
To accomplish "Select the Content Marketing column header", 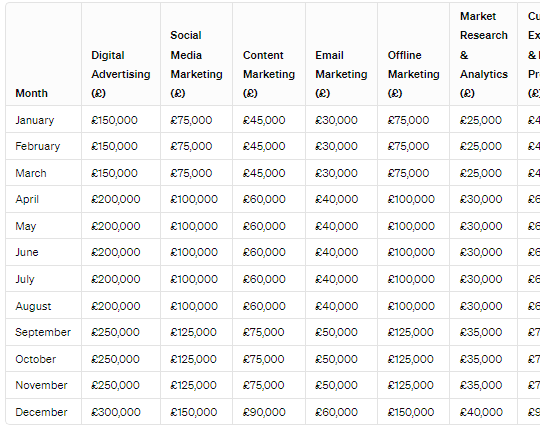I will [269, 74].
